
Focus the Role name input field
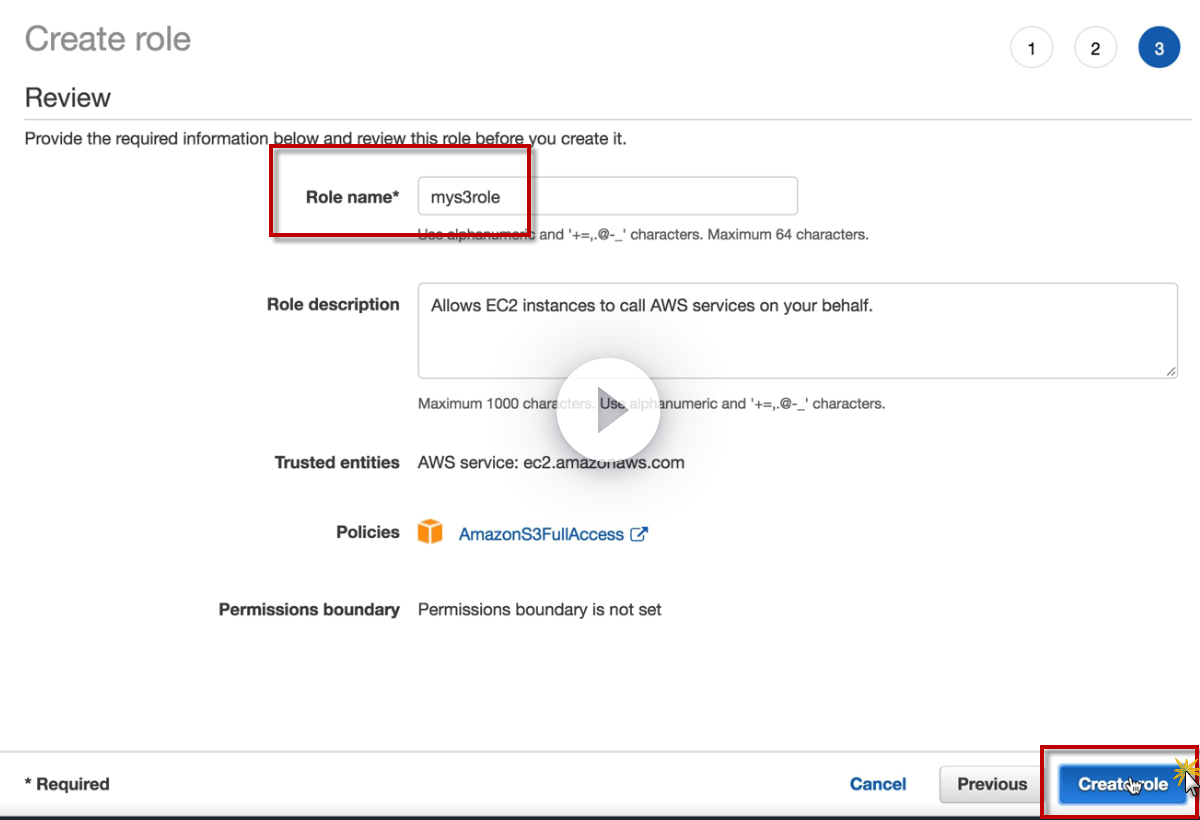point(607,196)
